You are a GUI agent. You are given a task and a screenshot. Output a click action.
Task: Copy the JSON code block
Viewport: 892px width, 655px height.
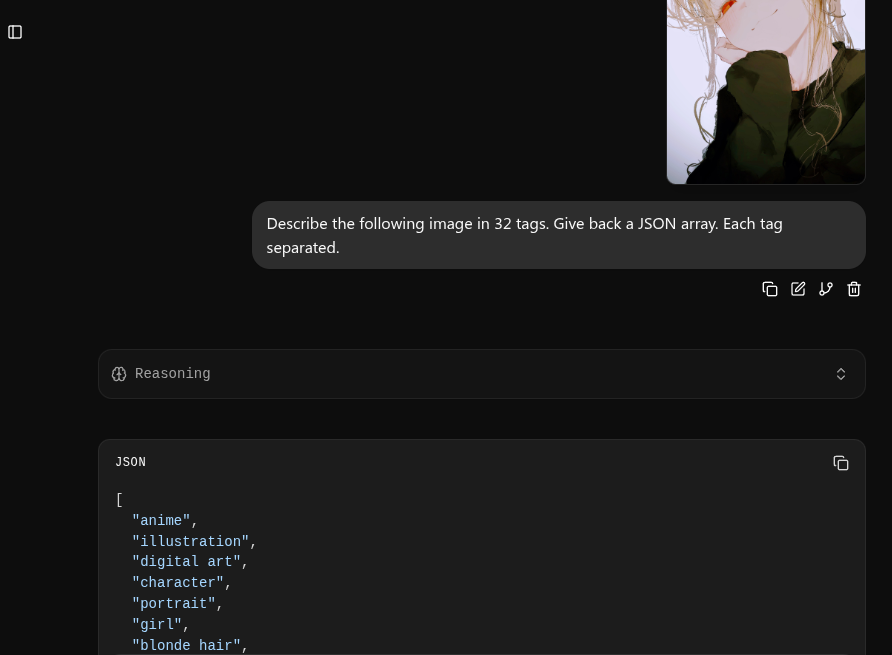[x=841, y=463]
